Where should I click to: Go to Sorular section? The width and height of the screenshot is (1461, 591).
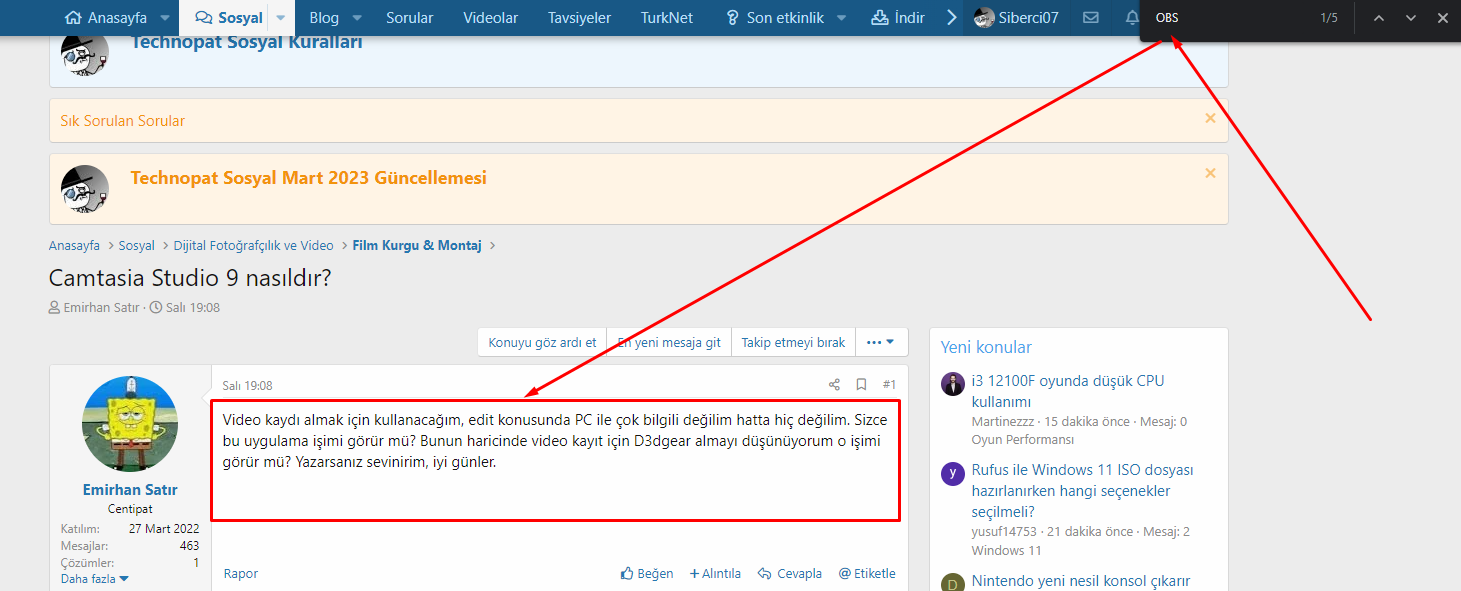[x=409, y=18]
